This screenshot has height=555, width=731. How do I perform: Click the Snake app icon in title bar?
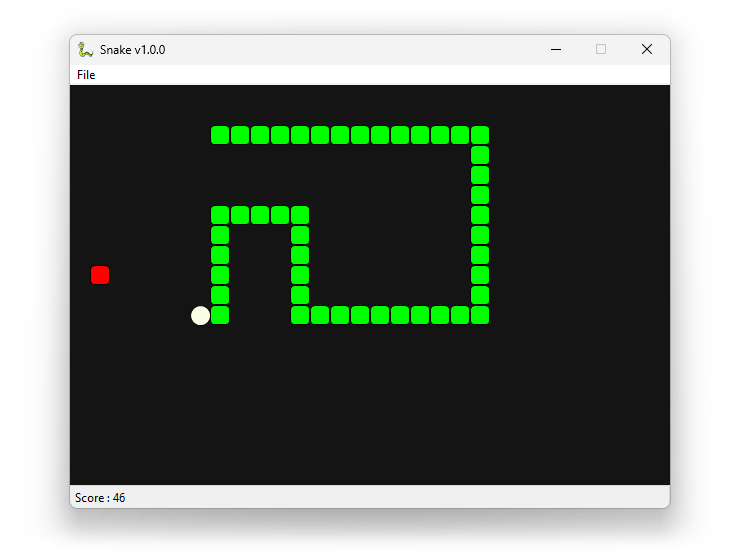coord(86,49)
